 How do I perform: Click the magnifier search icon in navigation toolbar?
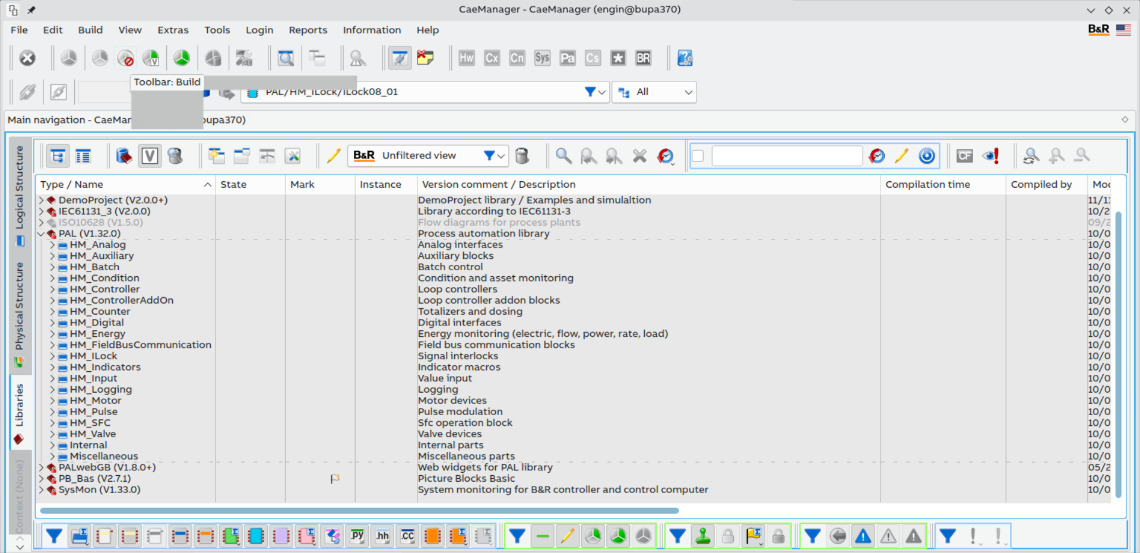pyautogui.click(x=564, y=156)
